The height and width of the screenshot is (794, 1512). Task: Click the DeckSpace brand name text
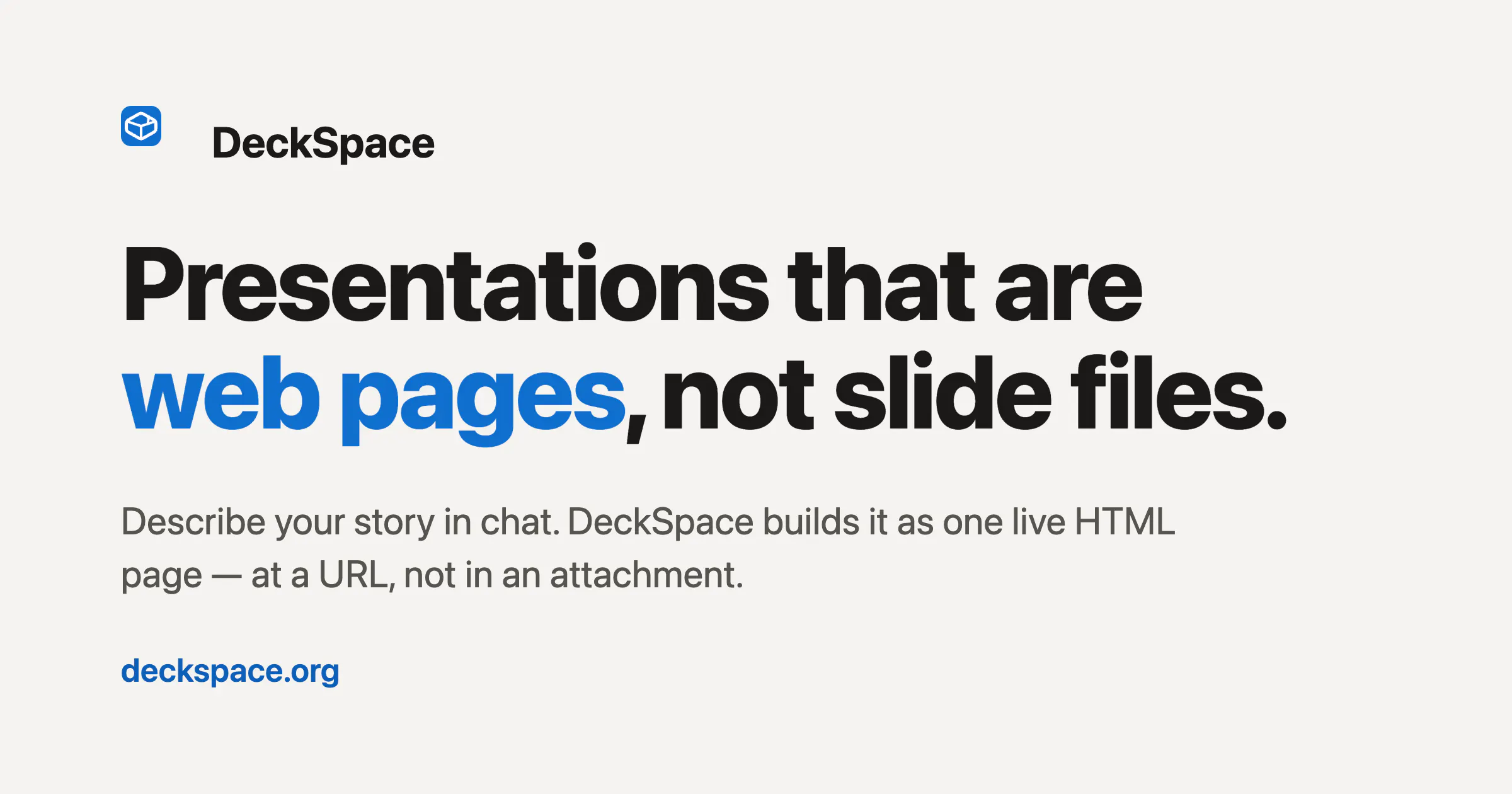click(323, 144)
